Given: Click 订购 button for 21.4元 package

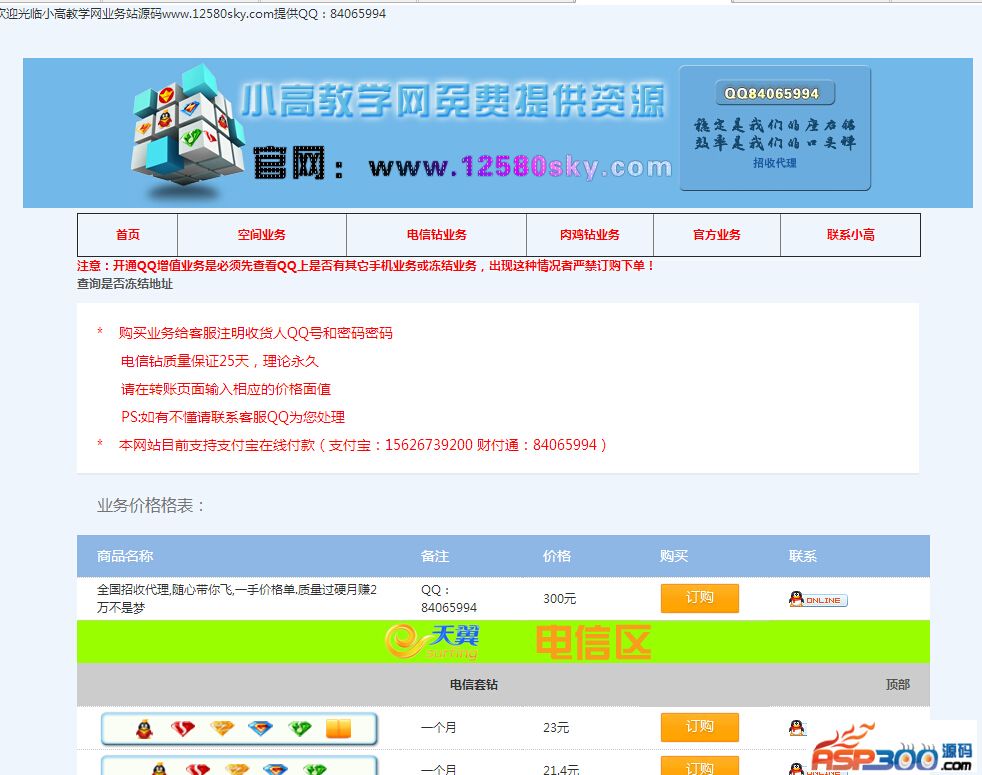Looking at the screenshot, I should [x=700, y=766].
